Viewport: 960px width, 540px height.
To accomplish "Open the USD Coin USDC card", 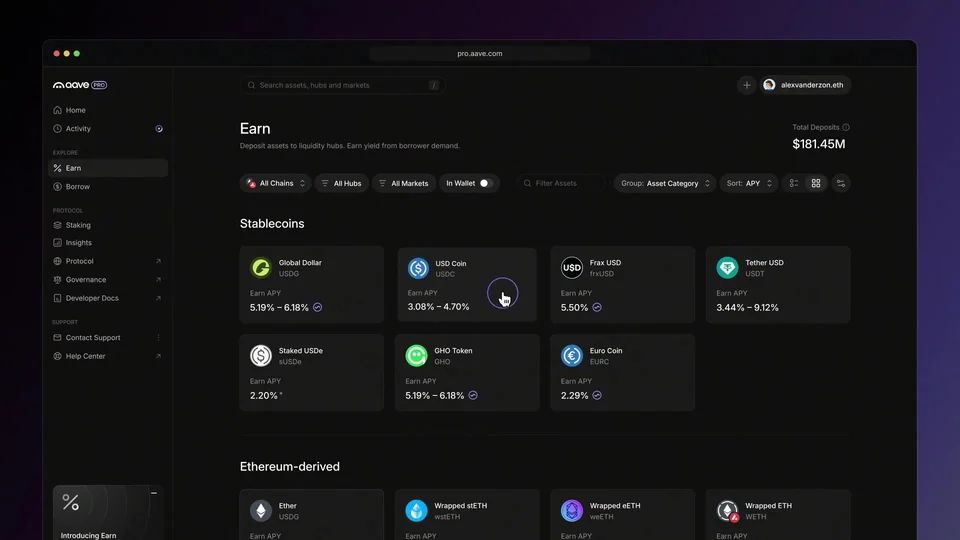I will click(x=467, y=285).
